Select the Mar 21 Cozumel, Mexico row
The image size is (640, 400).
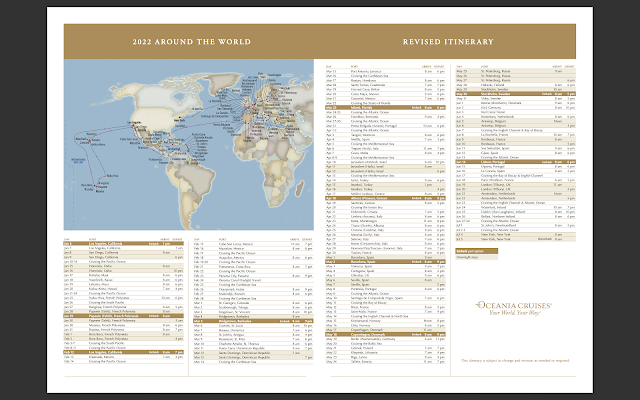pyautogui.click(x=385, y=99)
